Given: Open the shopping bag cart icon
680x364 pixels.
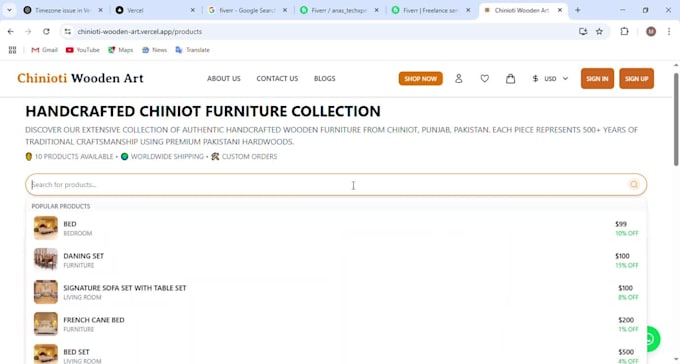Looking at the screenshot, I should point(510,79).
